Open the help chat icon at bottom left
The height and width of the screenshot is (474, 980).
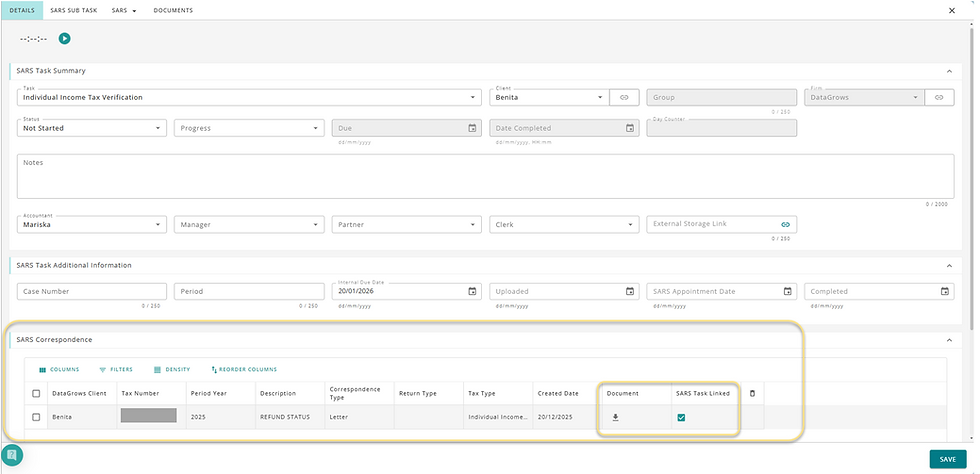pyautogui.click(x=13, y=454)
